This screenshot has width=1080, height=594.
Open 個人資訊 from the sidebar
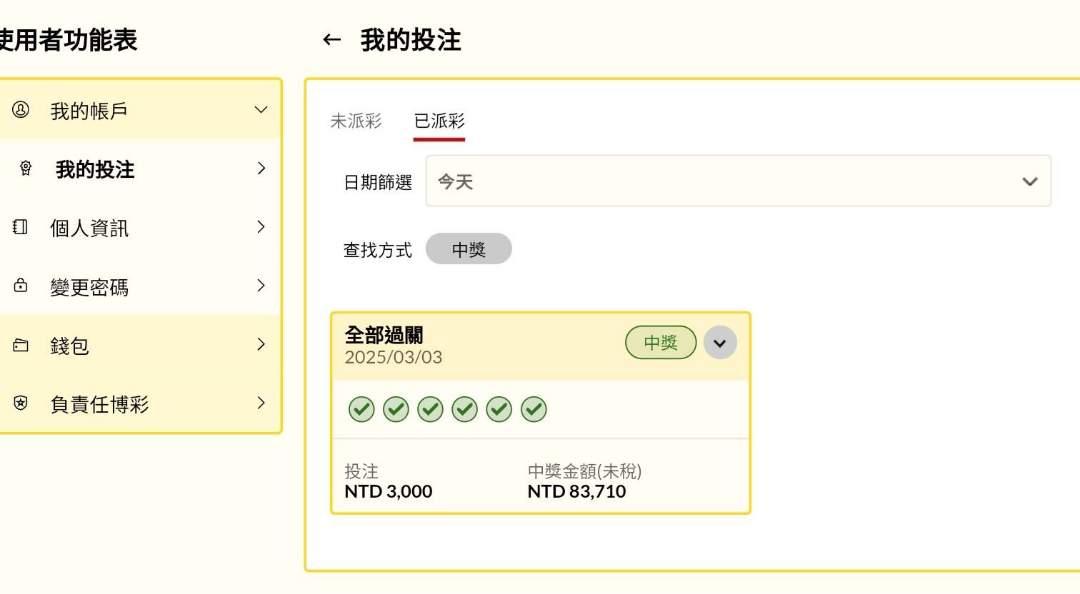click(90, 228)
